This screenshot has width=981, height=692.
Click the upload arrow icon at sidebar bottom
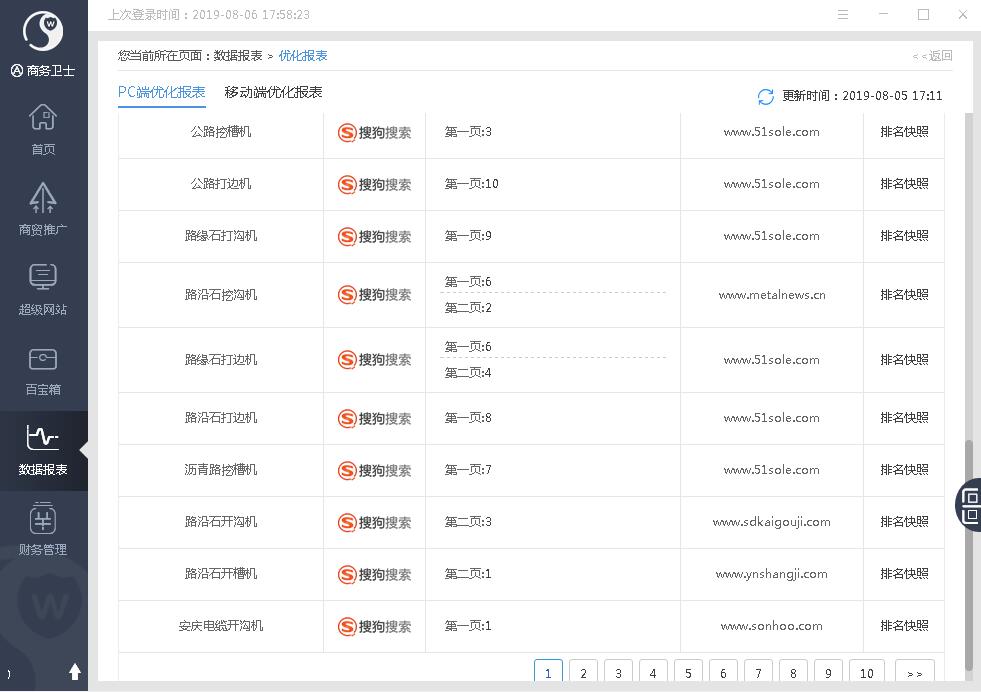pyautogui.click(x=74, y=672)
